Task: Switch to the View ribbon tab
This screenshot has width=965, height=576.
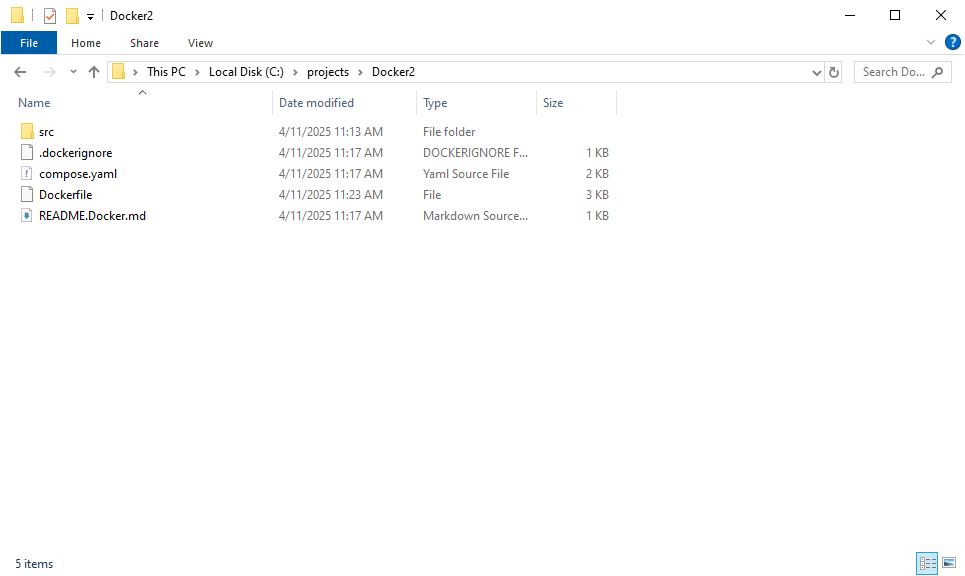Action: 200,43
